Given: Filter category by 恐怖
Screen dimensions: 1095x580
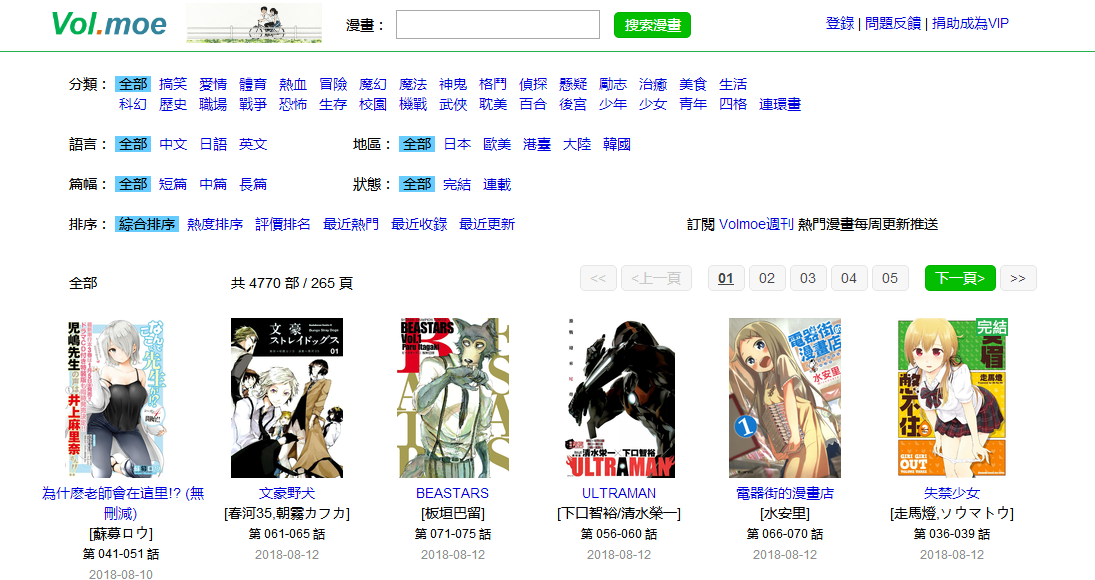Looking at the screenshot, I should [x=293, y=104].
